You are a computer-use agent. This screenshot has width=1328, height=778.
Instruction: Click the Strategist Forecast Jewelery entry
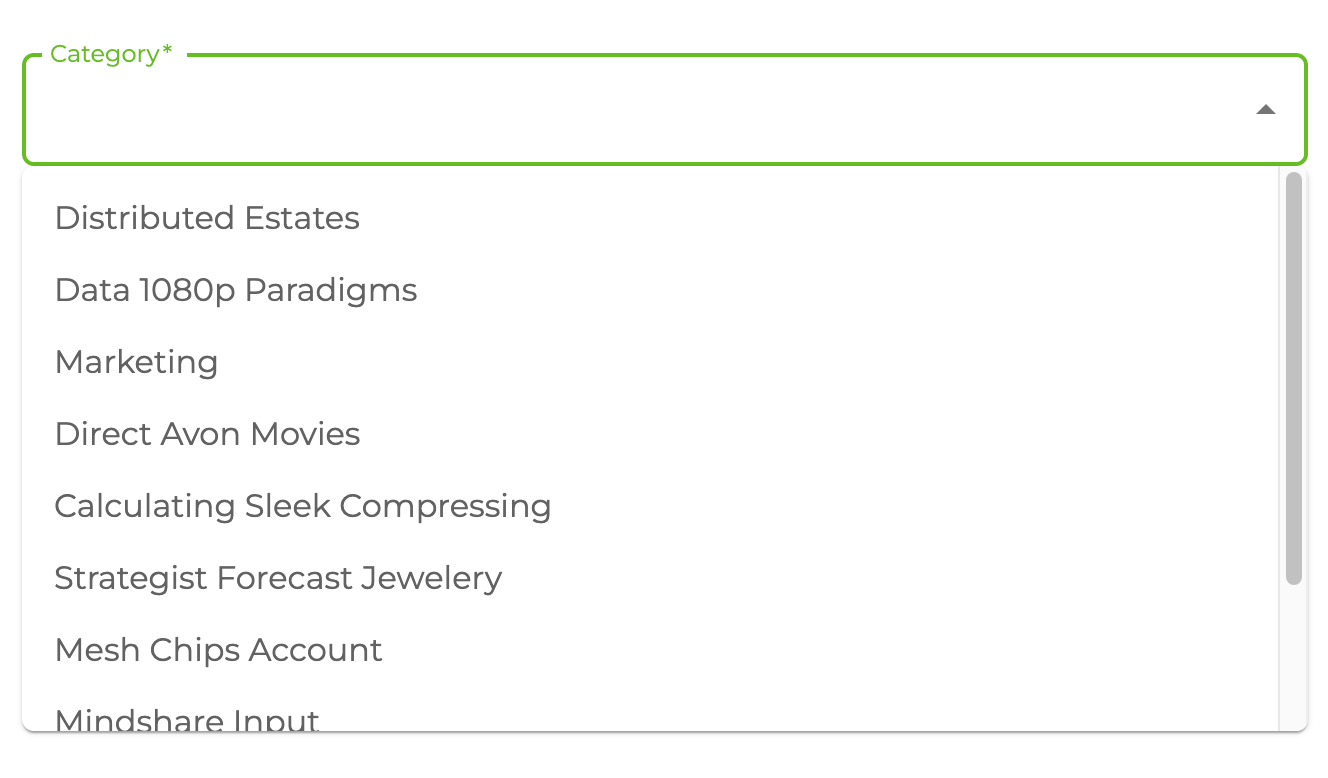pyautogui.click(x=278, y=578)
